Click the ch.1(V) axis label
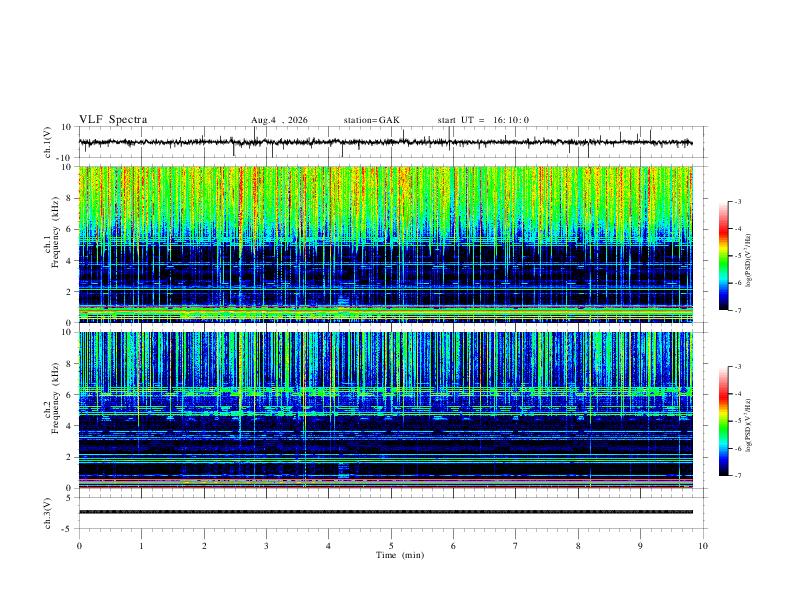792x612 pixels. click(48, 142)
